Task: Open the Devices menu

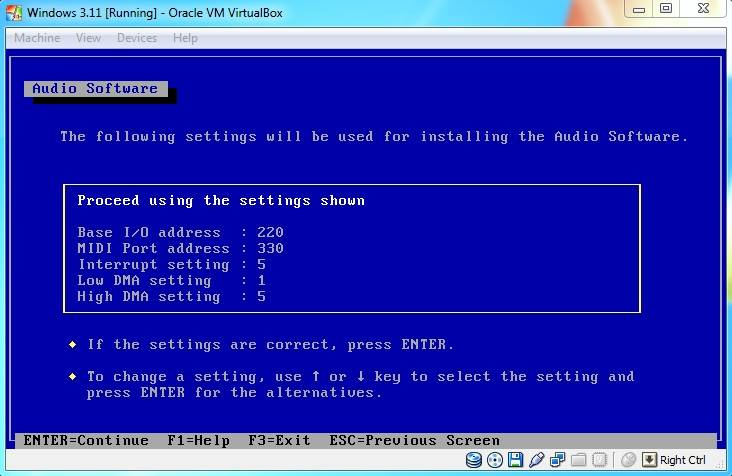Action: pos(137,38)
